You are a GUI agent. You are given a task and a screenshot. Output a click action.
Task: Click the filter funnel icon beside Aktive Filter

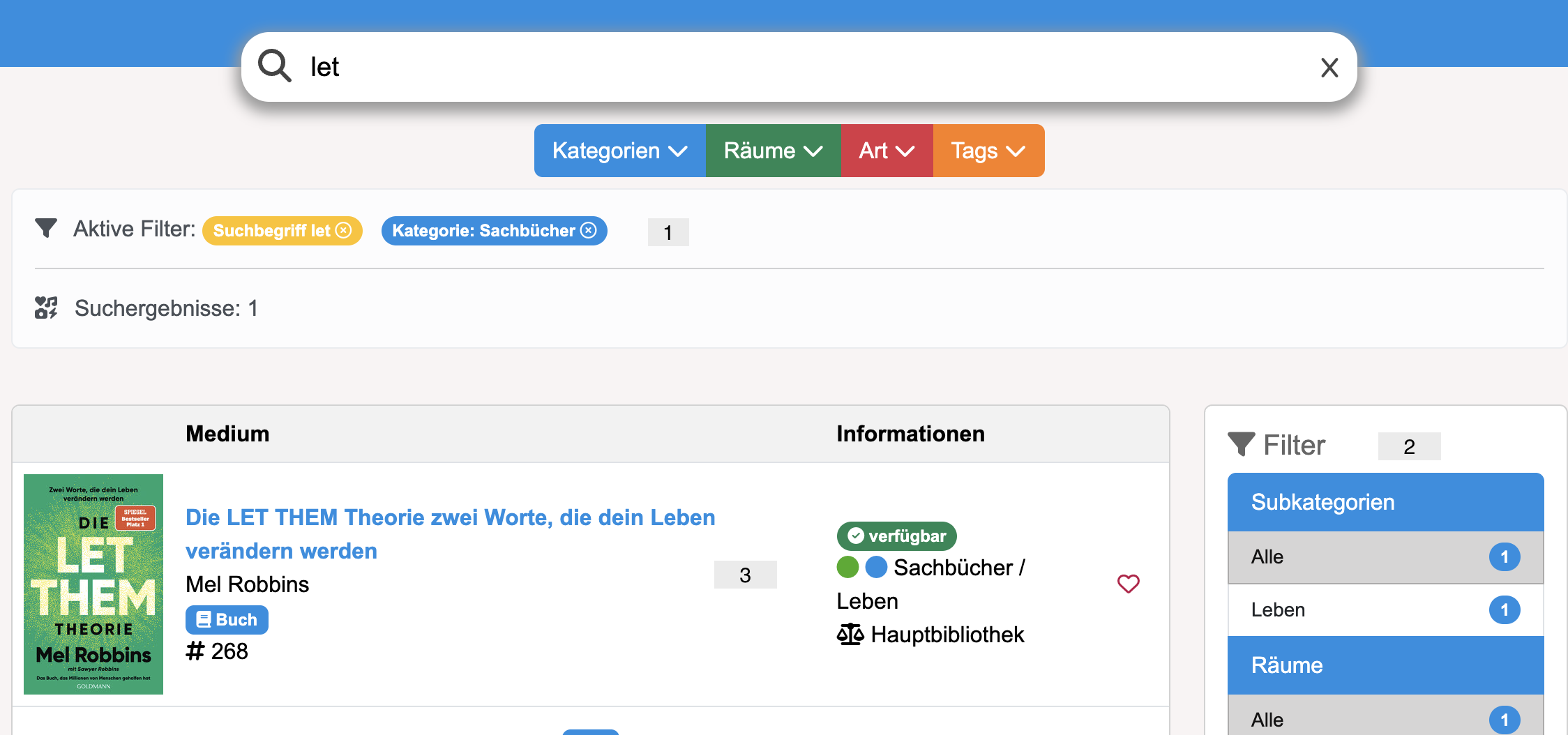click(x=46, y=227)
